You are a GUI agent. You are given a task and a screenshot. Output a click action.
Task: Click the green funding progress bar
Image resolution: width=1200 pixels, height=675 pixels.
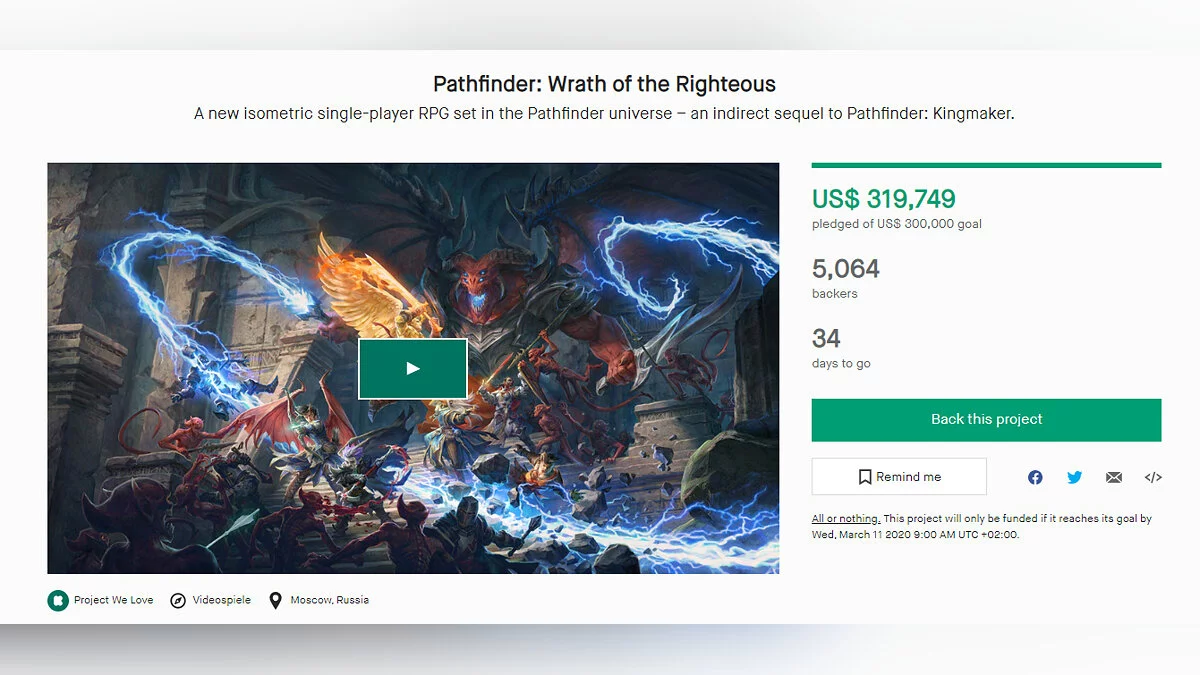coord(986,165)
